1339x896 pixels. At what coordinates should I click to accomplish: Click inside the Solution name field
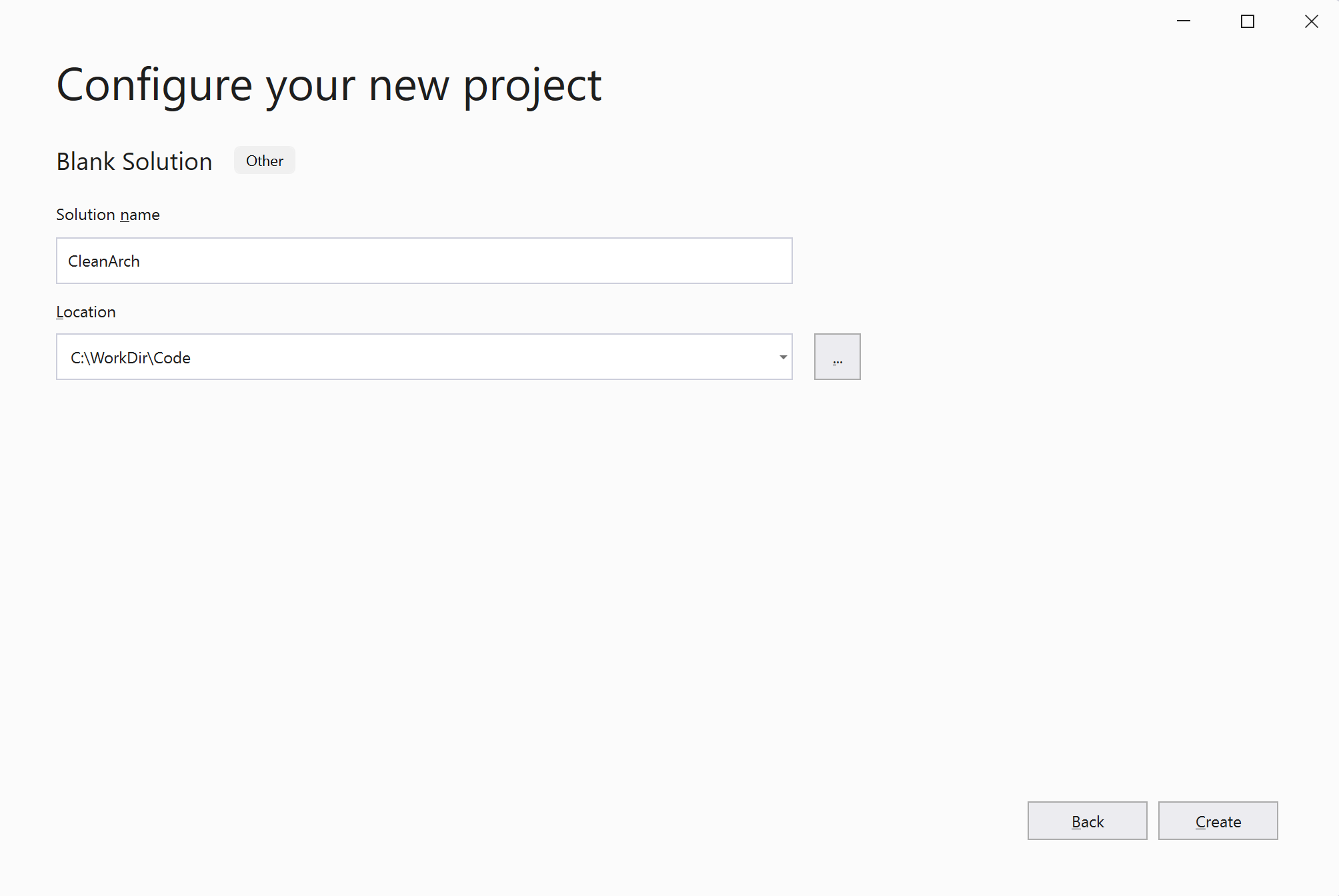(x=424, y=261)
